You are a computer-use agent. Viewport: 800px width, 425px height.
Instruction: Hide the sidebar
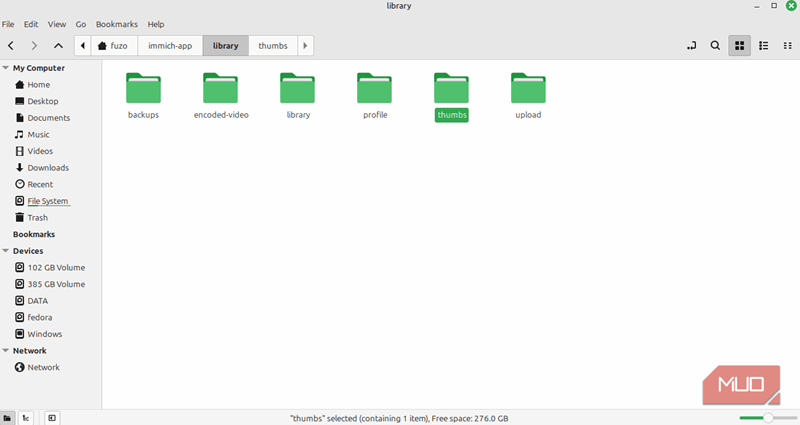52,418
